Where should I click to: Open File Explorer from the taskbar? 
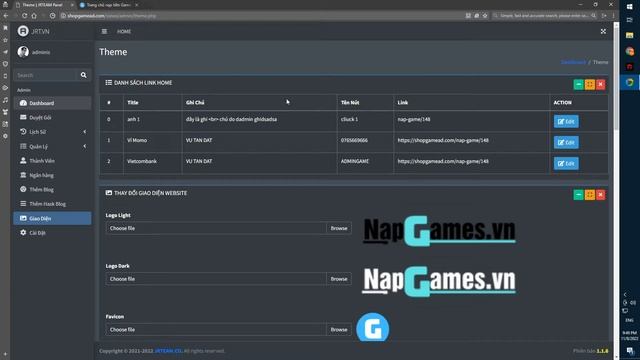[x=629, y=36]
